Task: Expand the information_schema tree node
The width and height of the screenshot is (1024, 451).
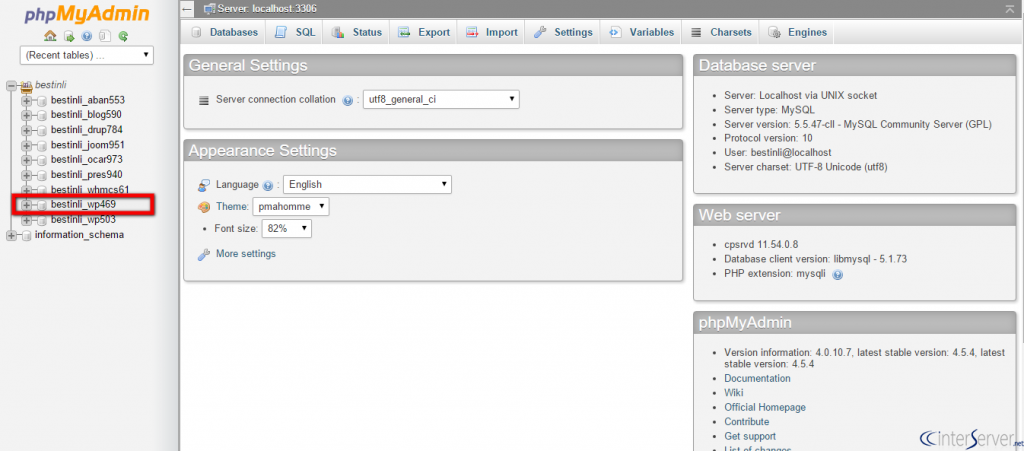Action: (11, 235)
